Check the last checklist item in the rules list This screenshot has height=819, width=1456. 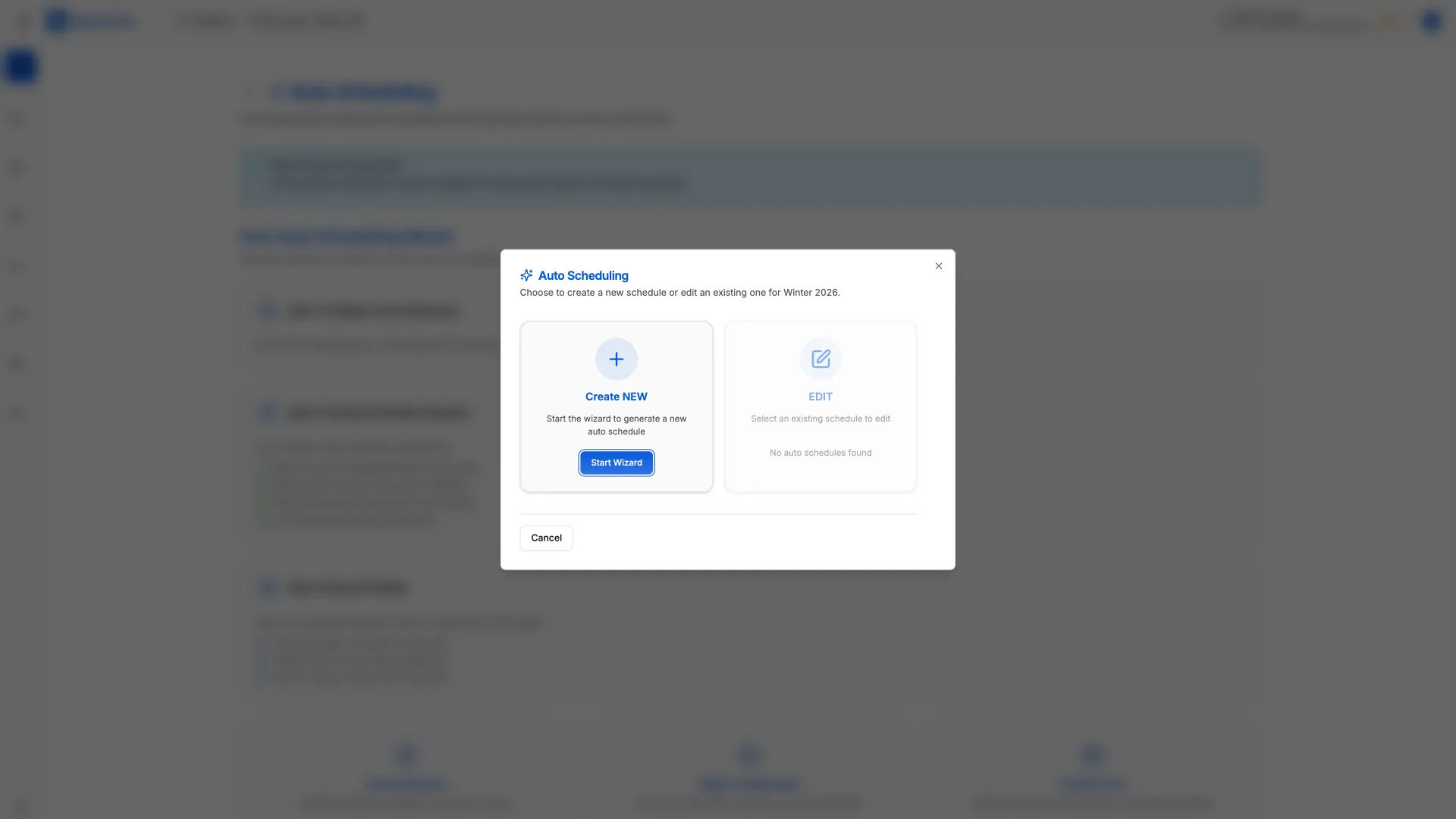[x=263, y=519]
